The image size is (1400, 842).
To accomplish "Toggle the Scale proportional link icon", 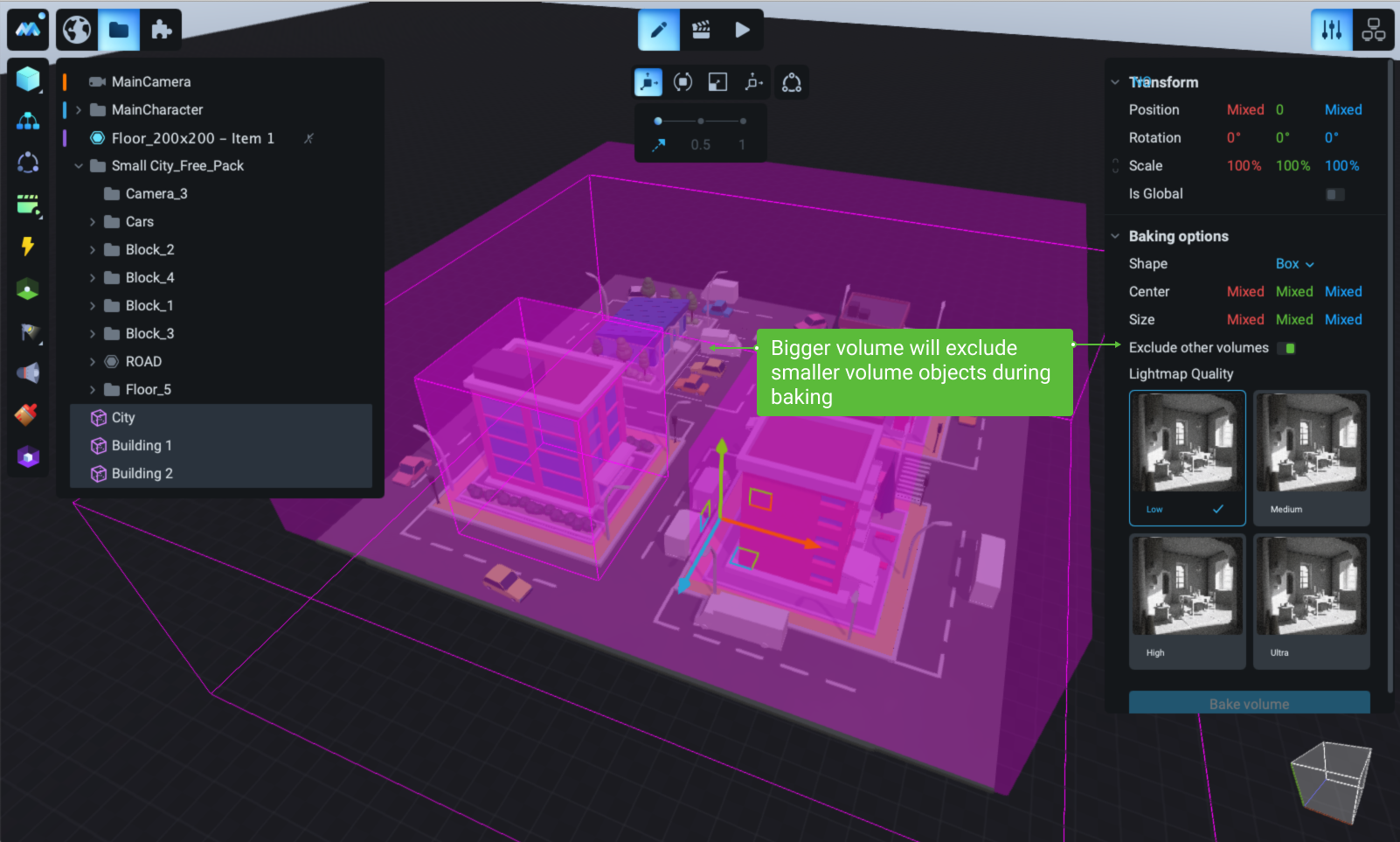I will click(x=1115, y=165).
